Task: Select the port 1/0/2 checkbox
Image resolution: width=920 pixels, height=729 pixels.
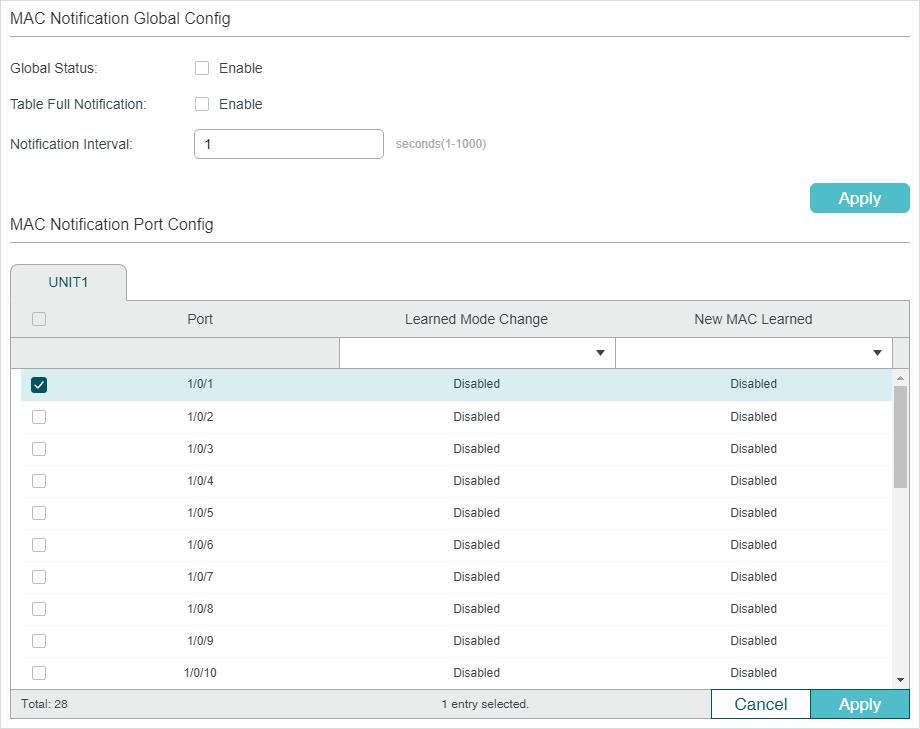Action: (39, 417)
